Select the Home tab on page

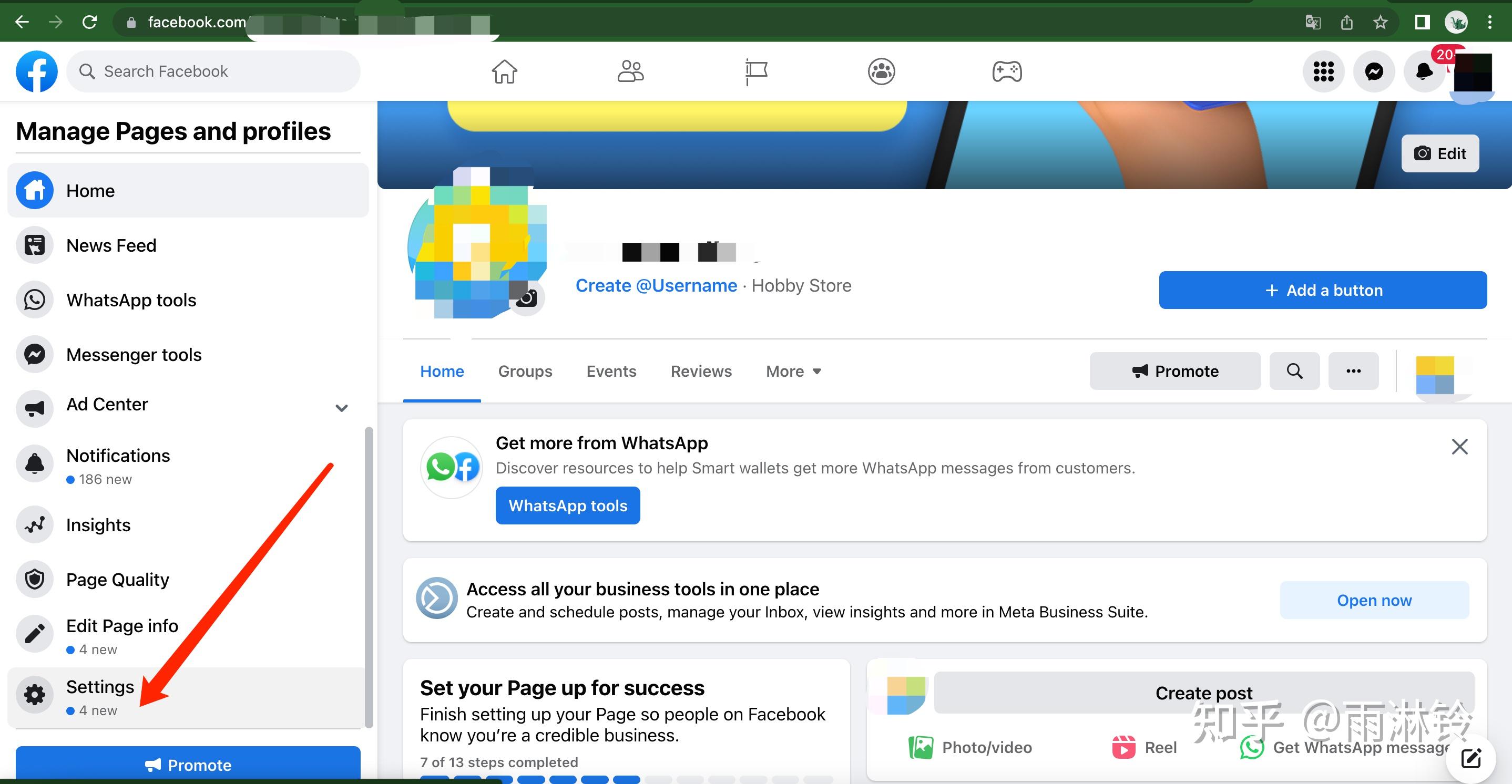(x=441, y=371)
